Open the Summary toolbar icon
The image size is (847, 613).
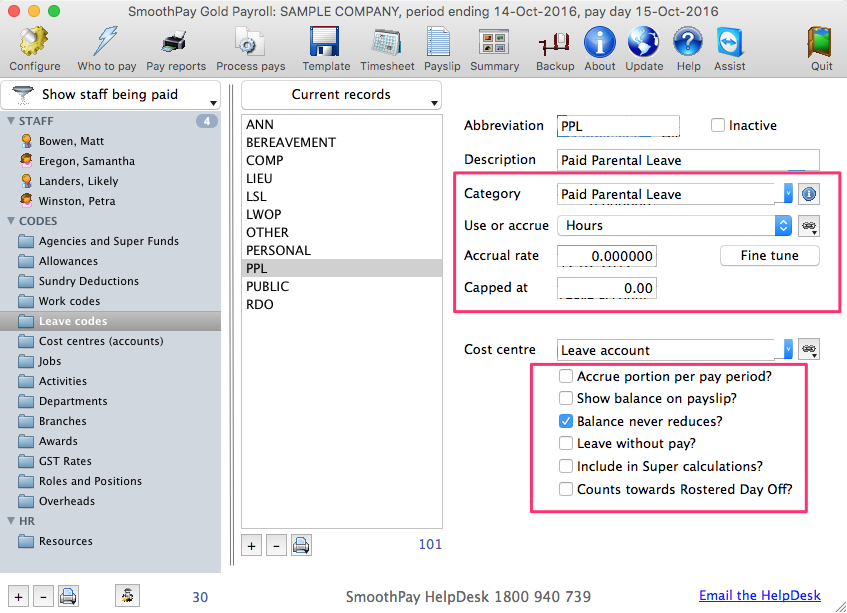pos(494,49)
